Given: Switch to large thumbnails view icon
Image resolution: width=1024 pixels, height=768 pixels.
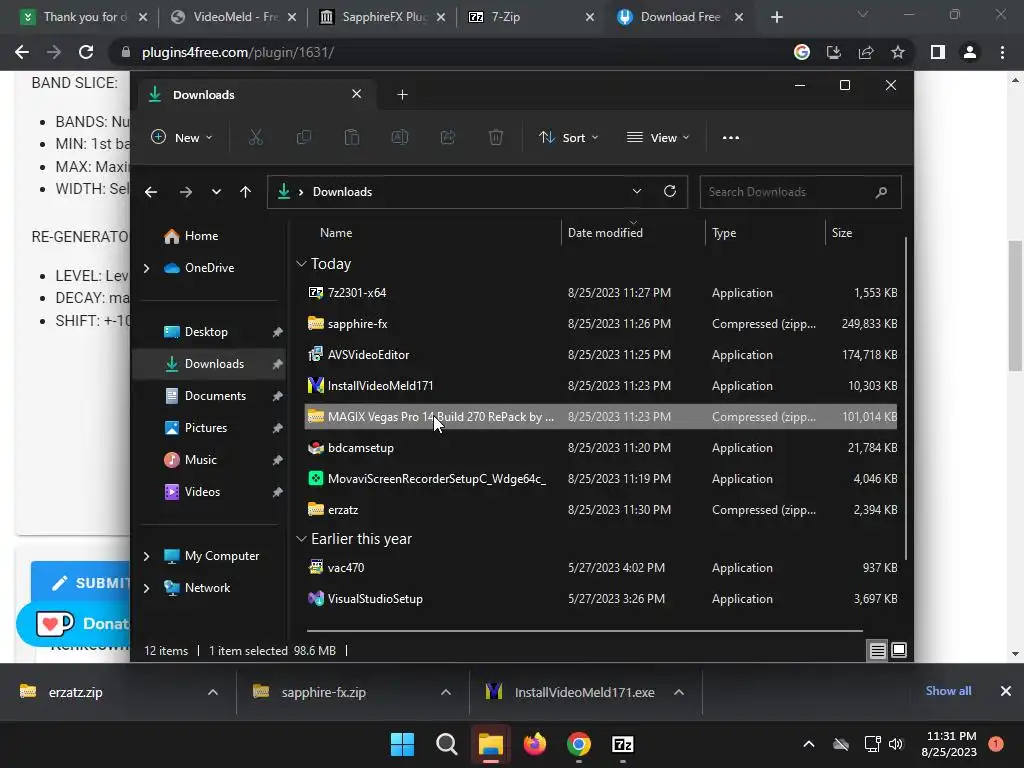Looking at the screenshot, I should (899, 650).
